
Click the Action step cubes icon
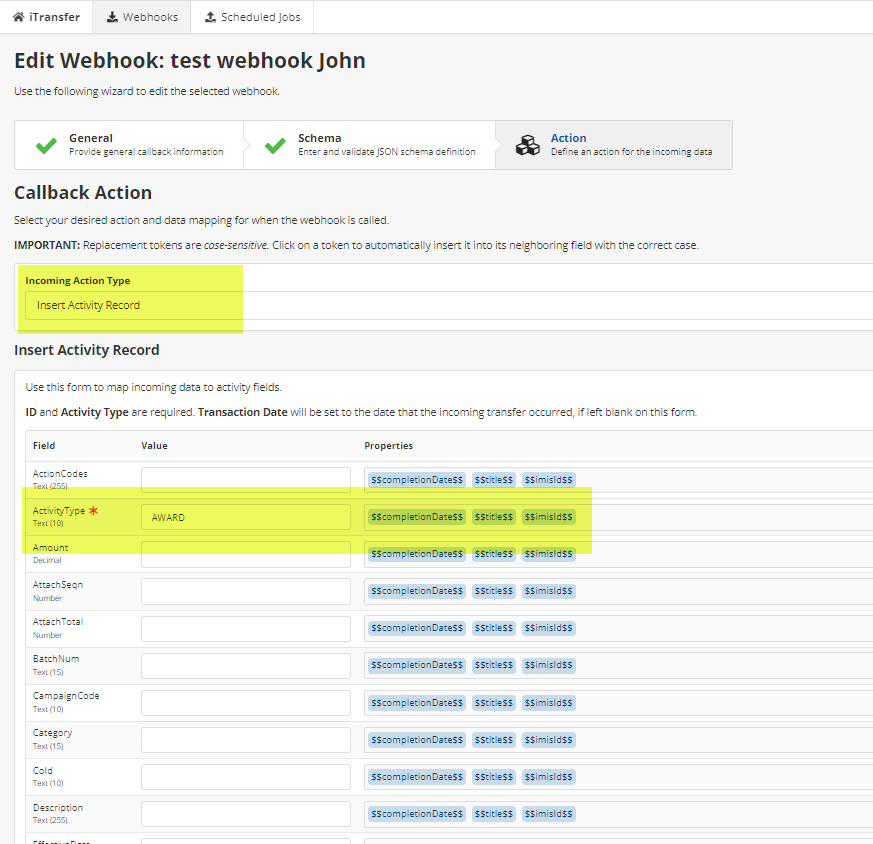pos(527,146)
